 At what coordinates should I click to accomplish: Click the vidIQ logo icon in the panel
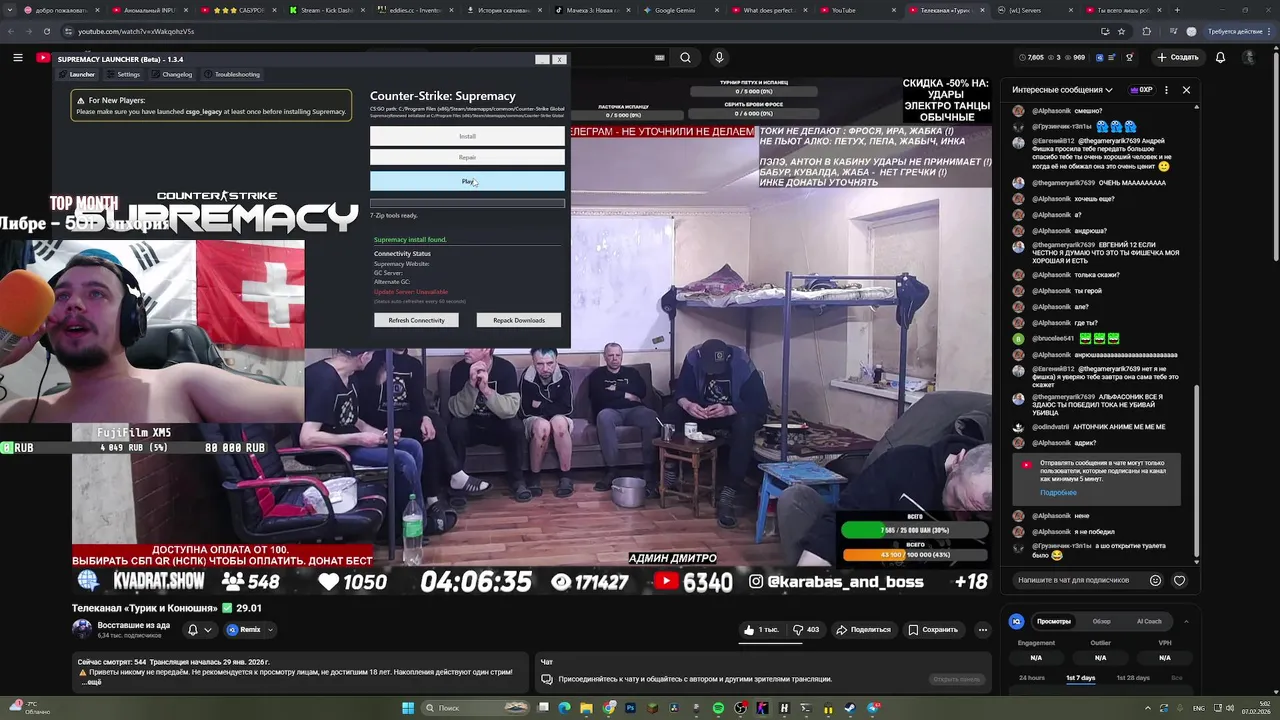pyautogui.click(x=1017, y=621)
